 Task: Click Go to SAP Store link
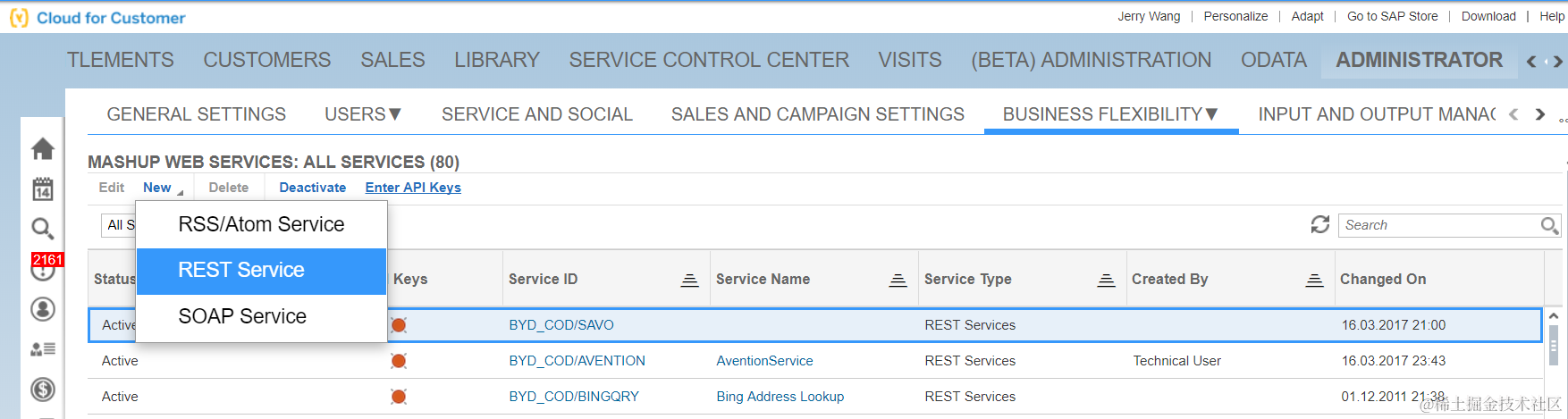tap(1393, 16)
